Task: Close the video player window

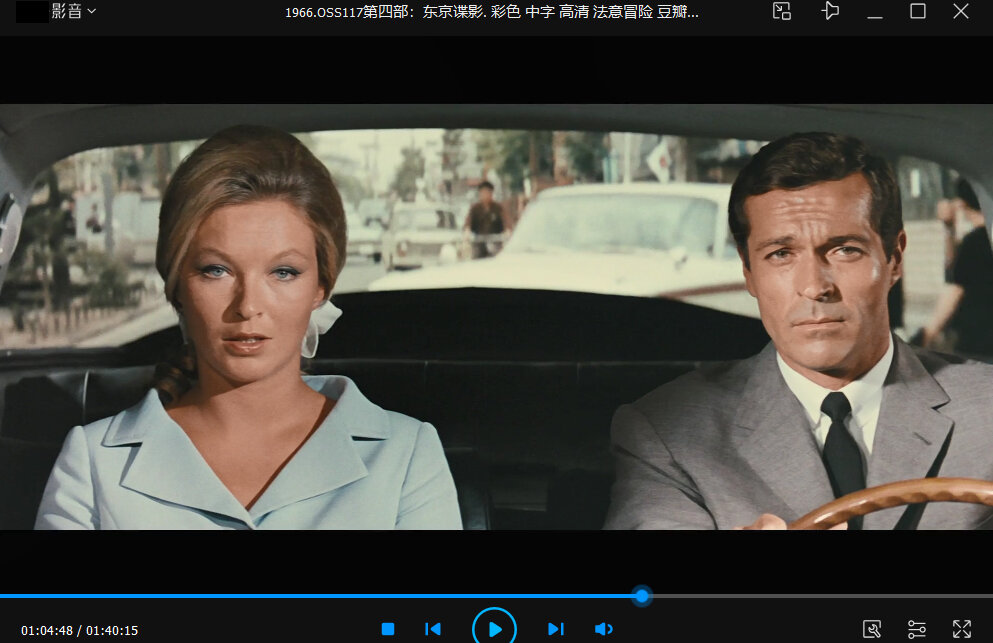Action: [961, 11]
